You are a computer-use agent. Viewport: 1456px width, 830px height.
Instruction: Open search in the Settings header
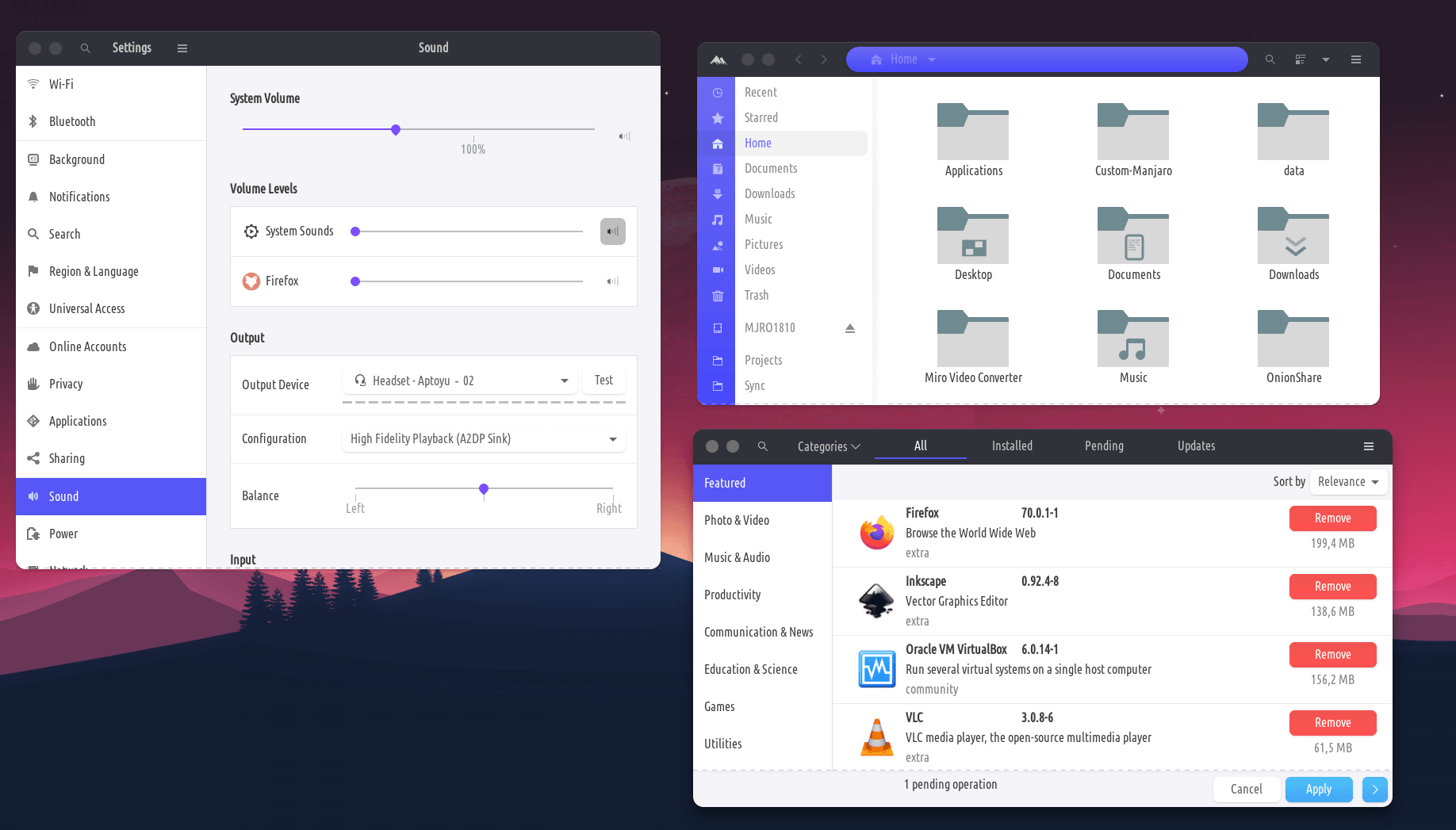click(86, 48)
